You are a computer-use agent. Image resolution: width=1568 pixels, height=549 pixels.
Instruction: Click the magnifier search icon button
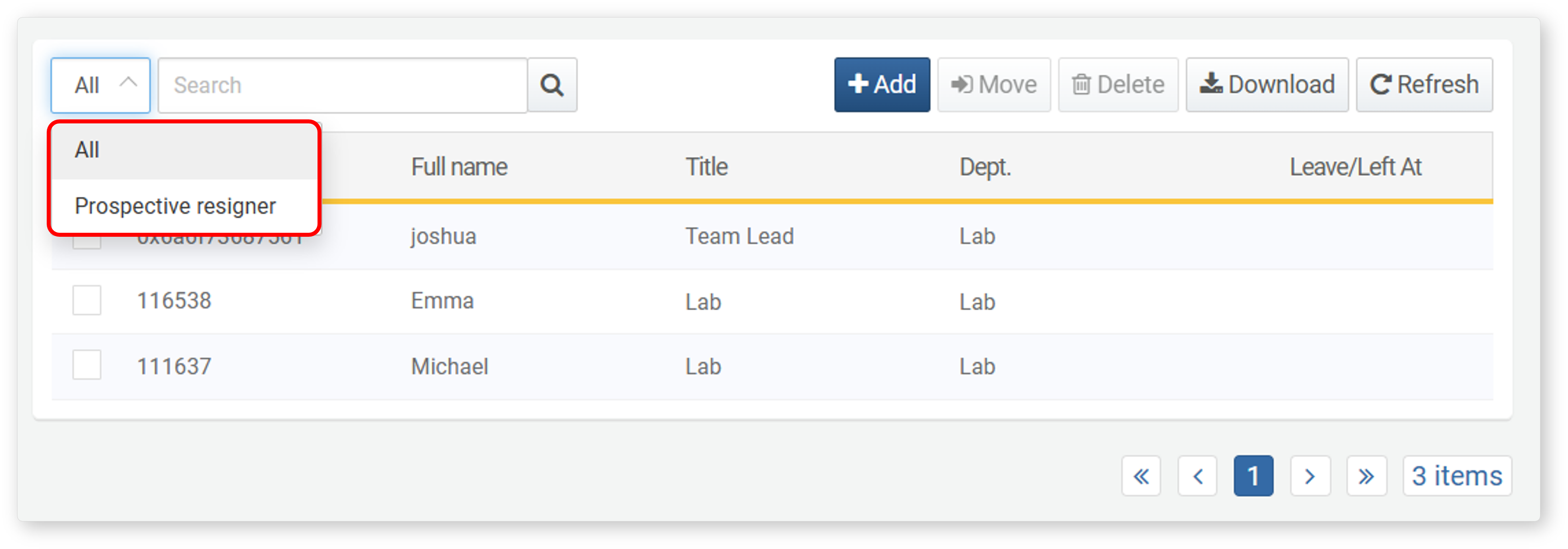tap(552, 85)
